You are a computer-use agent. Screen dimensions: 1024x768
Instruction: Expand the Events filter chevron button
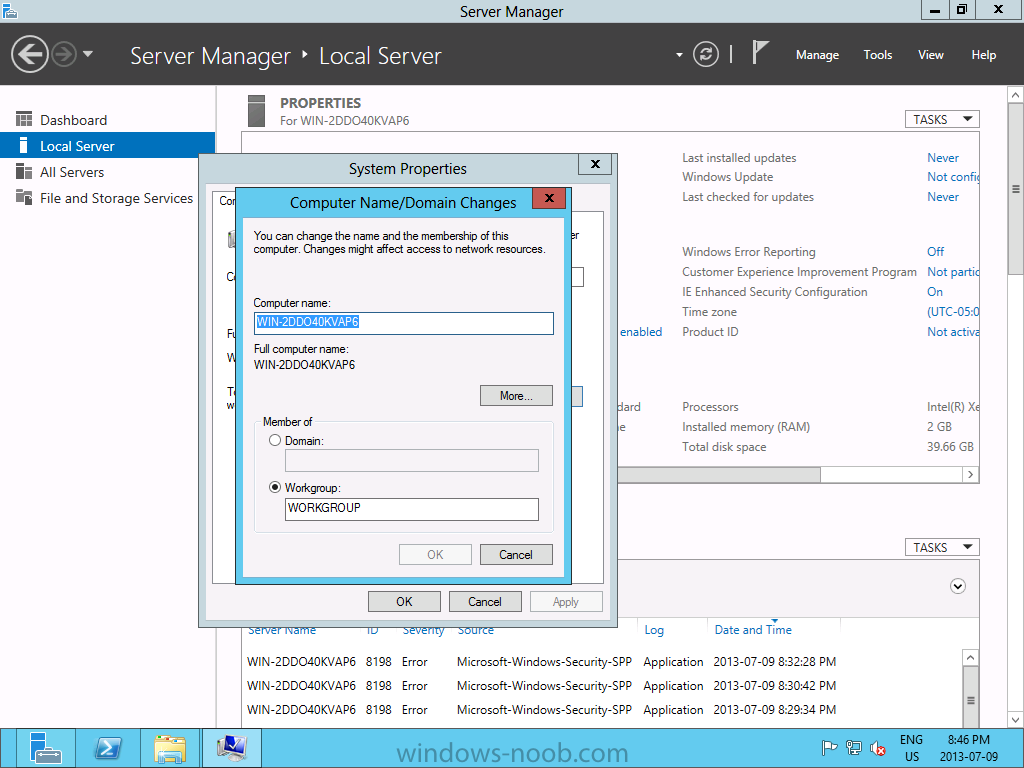pyautogui.click(x=957, y=586)
